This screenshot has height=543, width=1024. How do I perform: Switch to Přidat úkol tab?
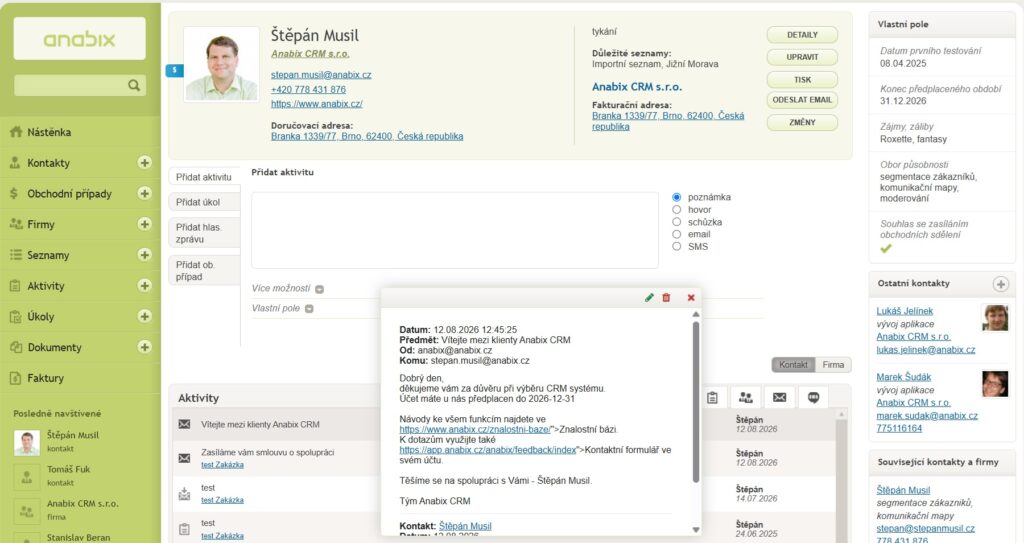pyautogui.click(x=204, y=202)
